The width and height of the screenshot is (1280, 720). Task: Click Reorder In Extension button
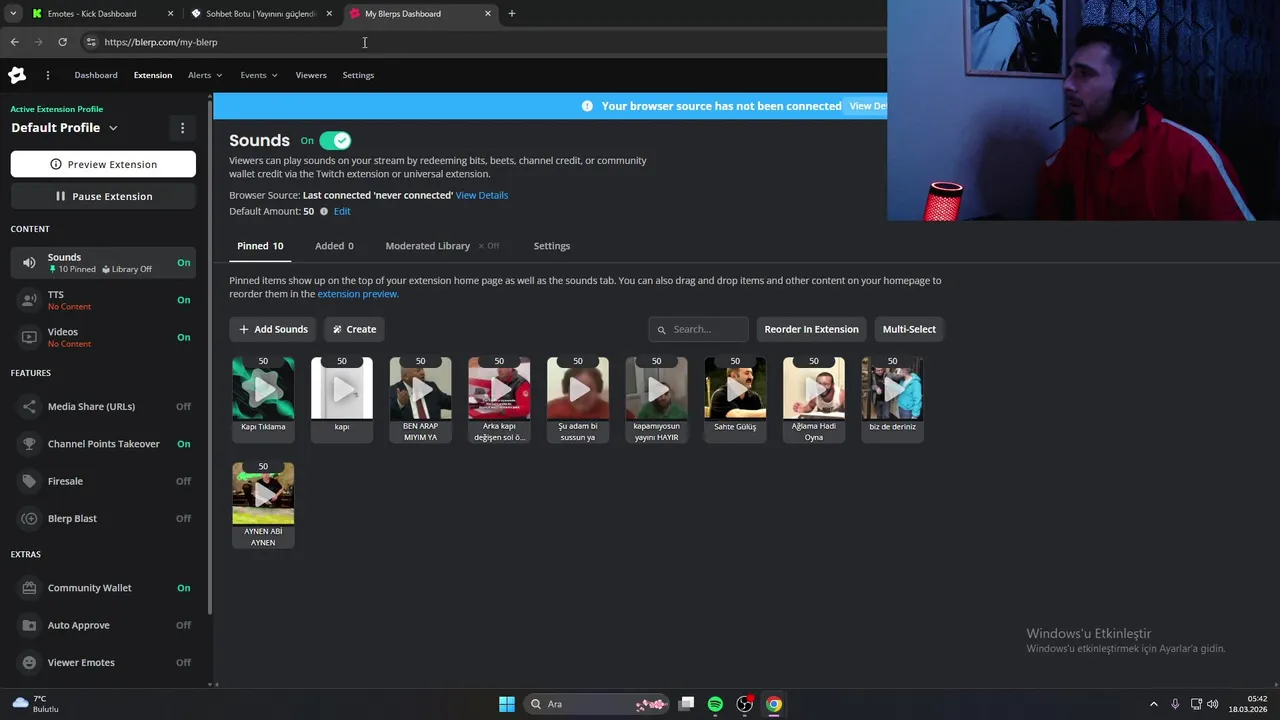coord(811,329)
